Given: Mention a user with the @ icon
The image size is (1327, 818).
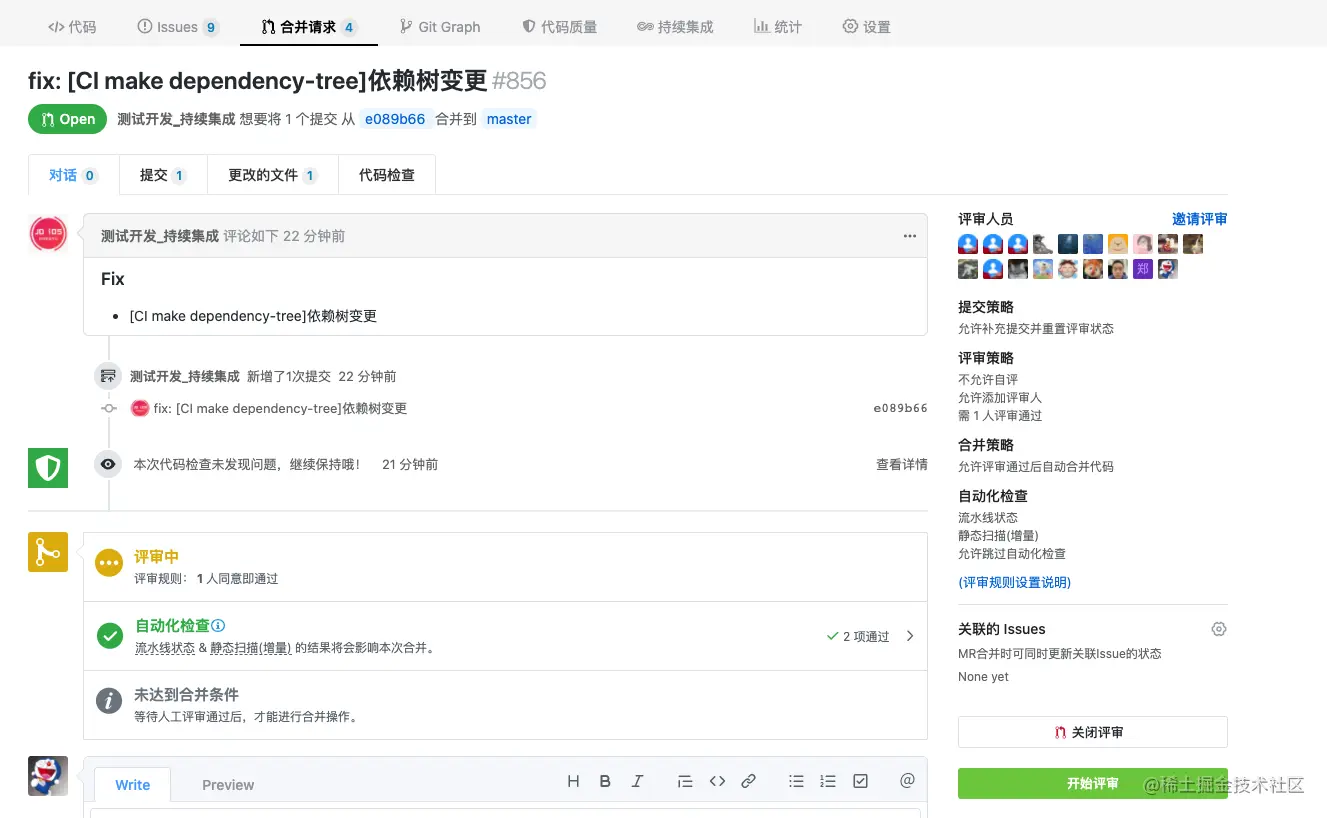Looking at the screenshot, I should (908, 782).
